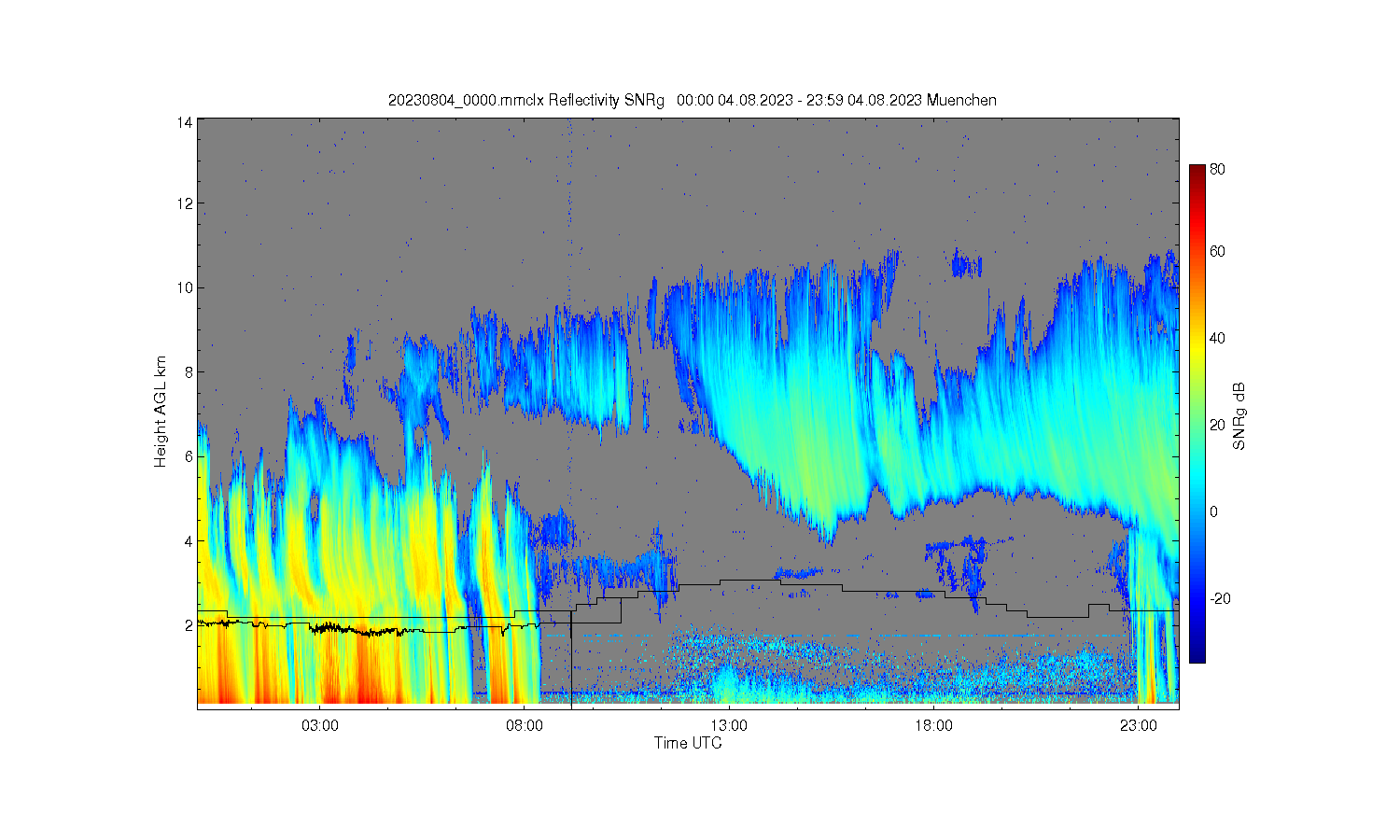Click the colorbar value 80
1400x840 pixels.
click(1217, 170)
